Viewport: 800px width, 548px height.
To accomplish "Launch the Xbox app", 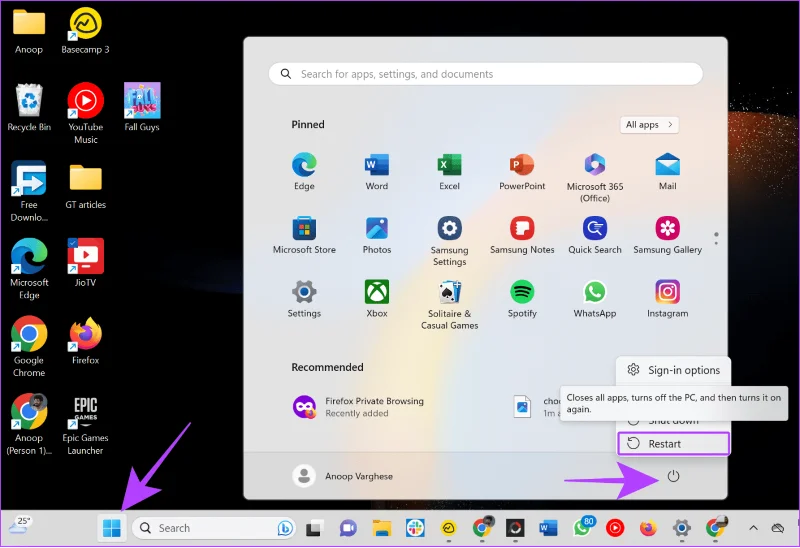I will pyautogui.click(x=377, y=299).
